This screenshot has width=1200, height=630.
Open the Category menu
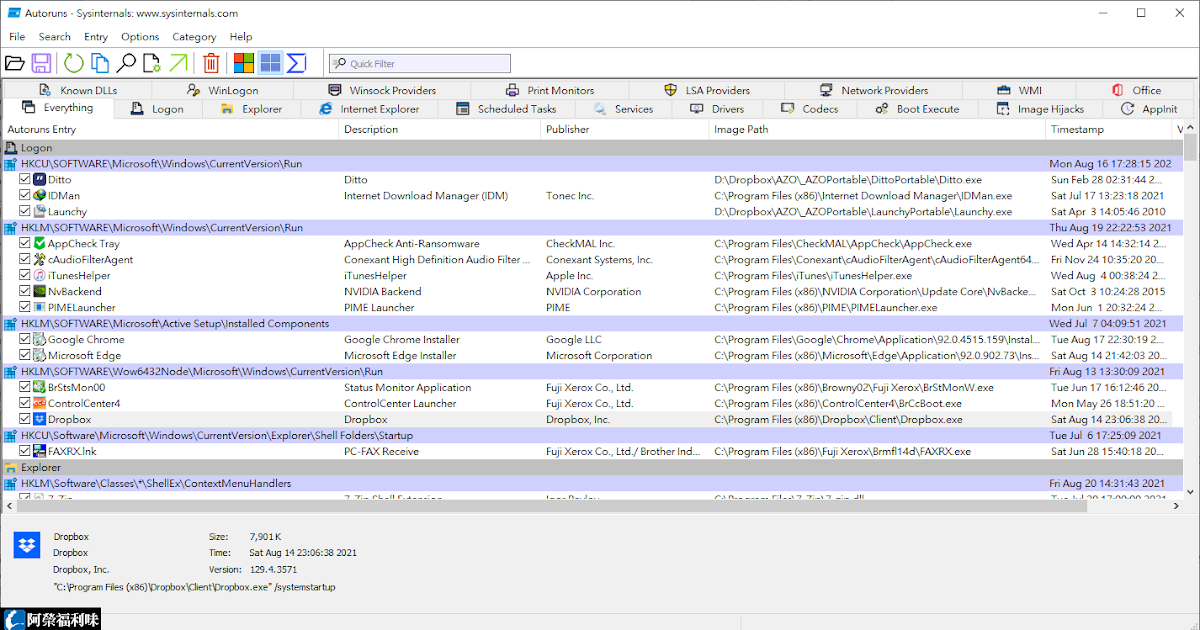click(194, 37)
